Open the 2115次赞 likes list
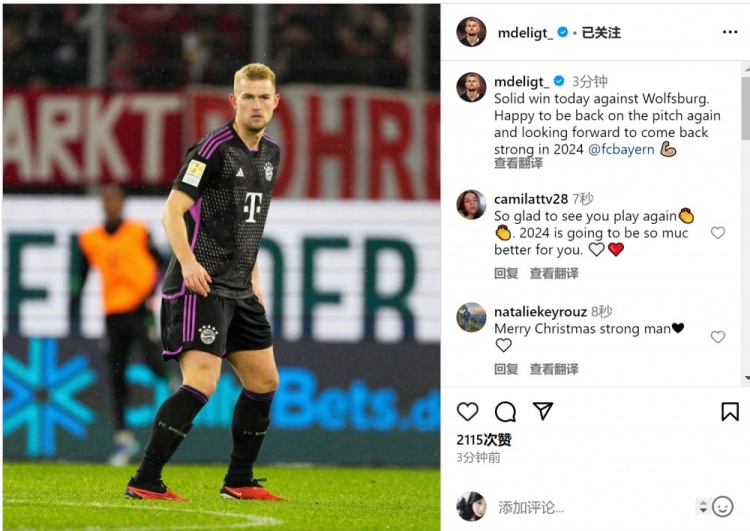This screenshot has height=531, width=750. coord(484,439)
